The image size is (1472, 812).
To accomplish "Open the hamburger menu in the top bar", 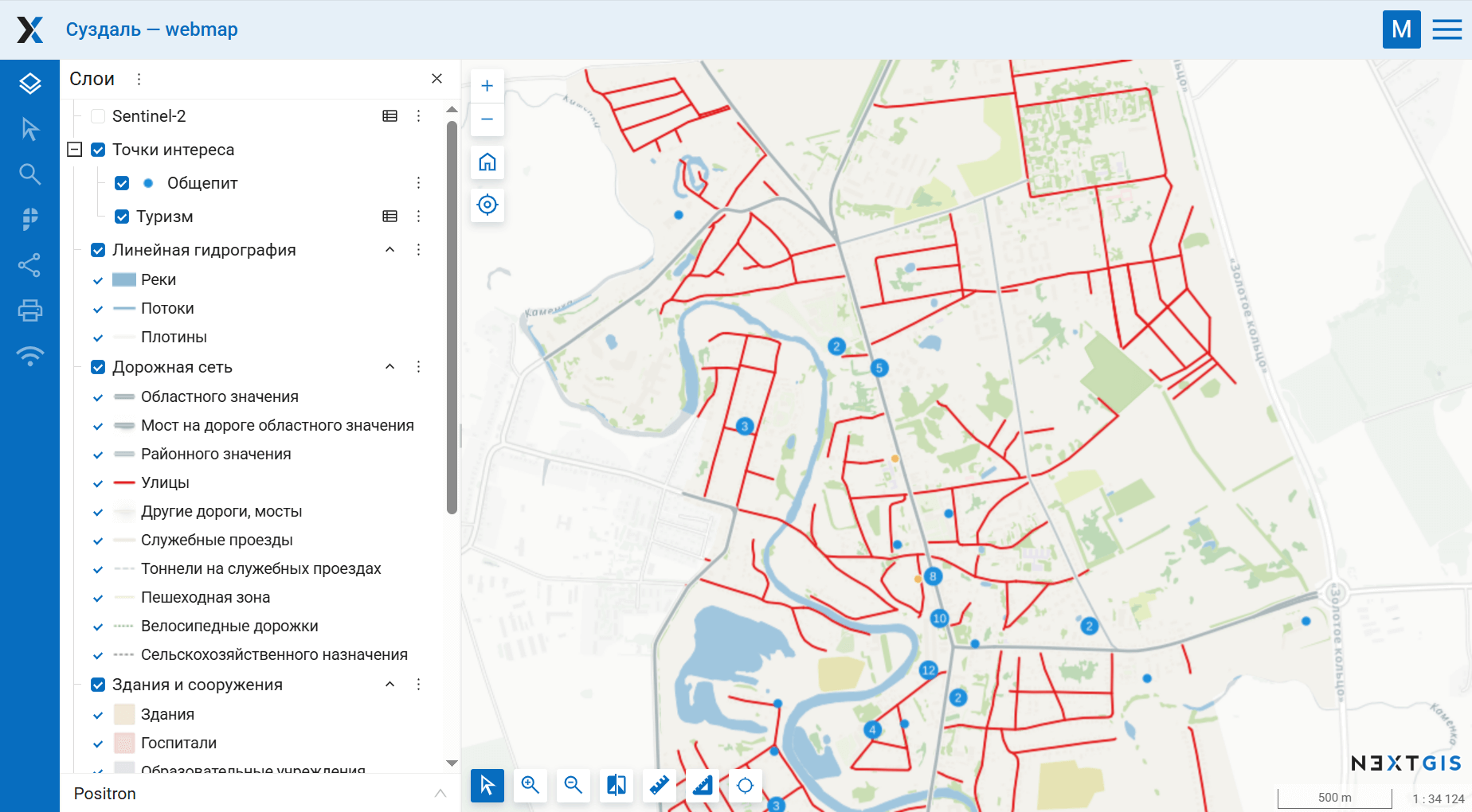I will click(1447, 29).
